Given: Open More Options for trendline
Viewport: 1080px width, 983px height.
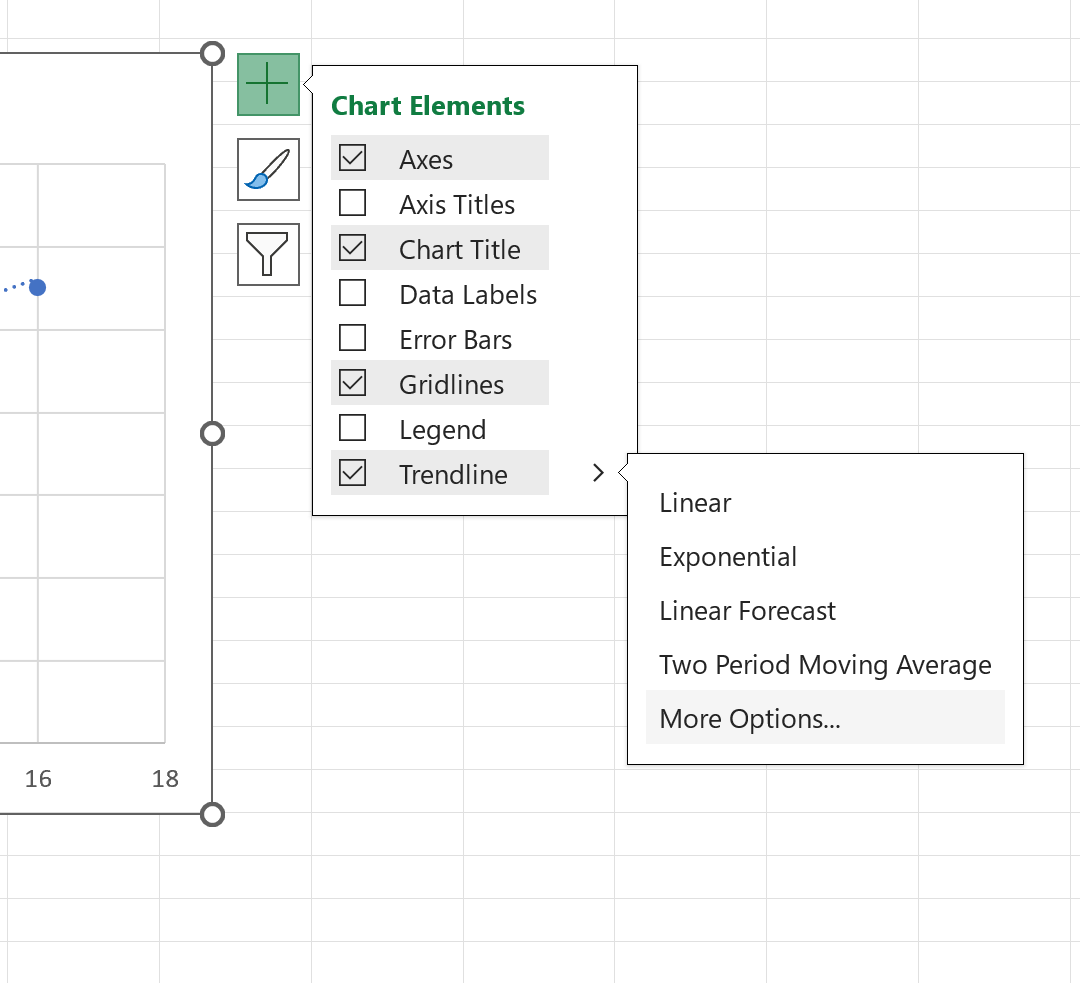Looking at the screenshot, I should click(x=825, y=718).
